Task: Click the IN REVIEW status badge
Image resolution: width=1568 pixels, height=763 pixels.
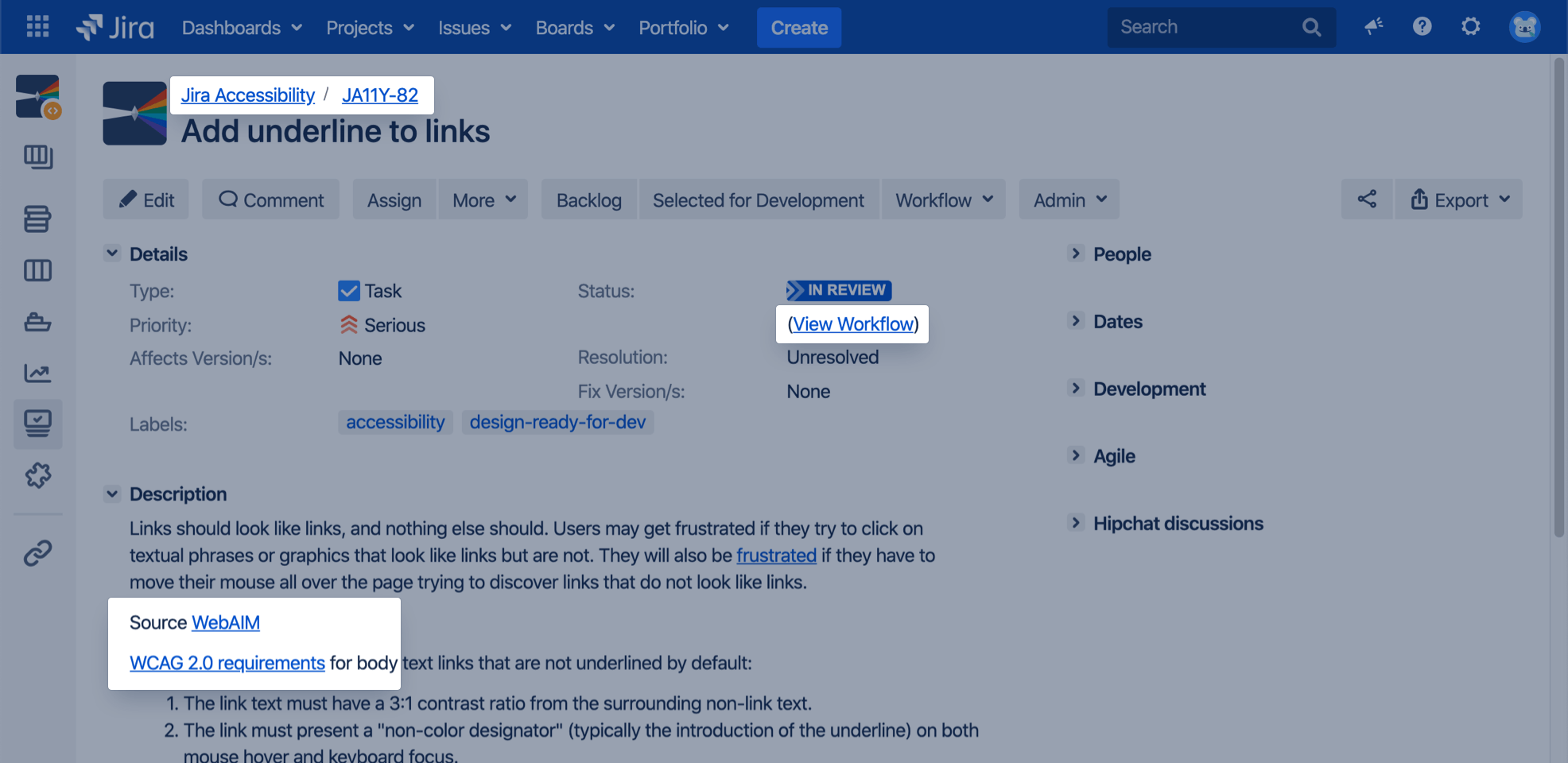Action: (x=839, y=290)
